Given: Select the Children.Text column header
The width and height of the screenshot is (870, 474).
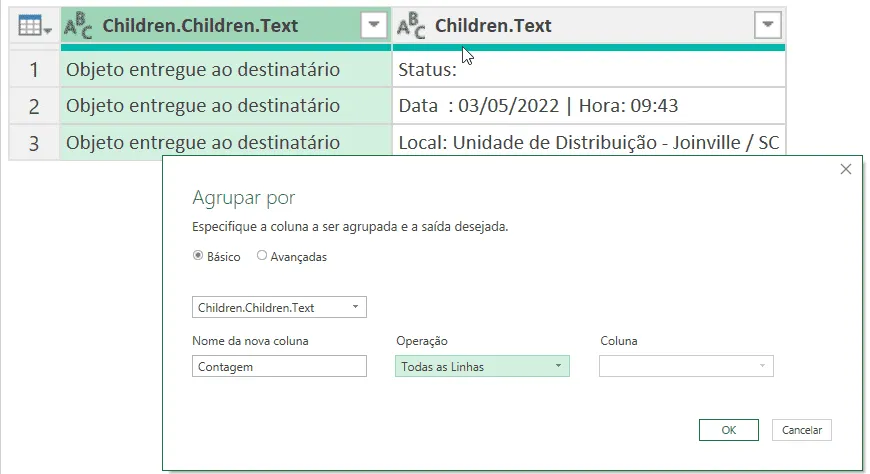Looking at the screenshot, I should (589, 26).
